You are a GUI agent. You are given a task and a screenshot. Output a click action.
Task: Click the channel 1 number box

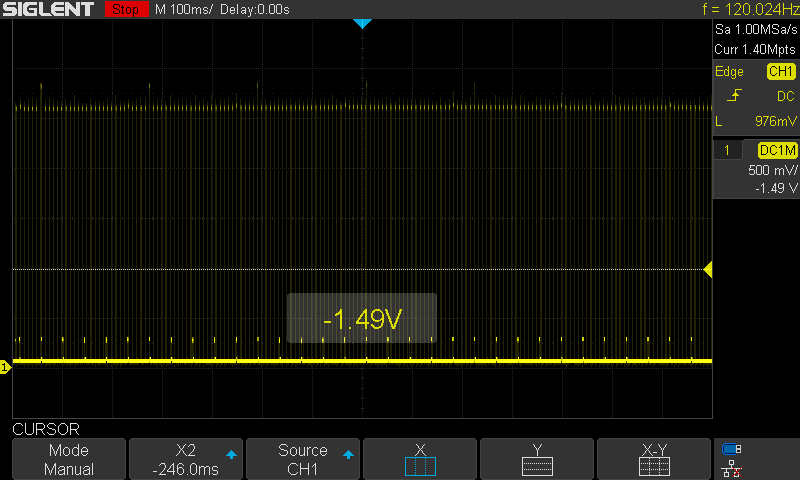727,150
